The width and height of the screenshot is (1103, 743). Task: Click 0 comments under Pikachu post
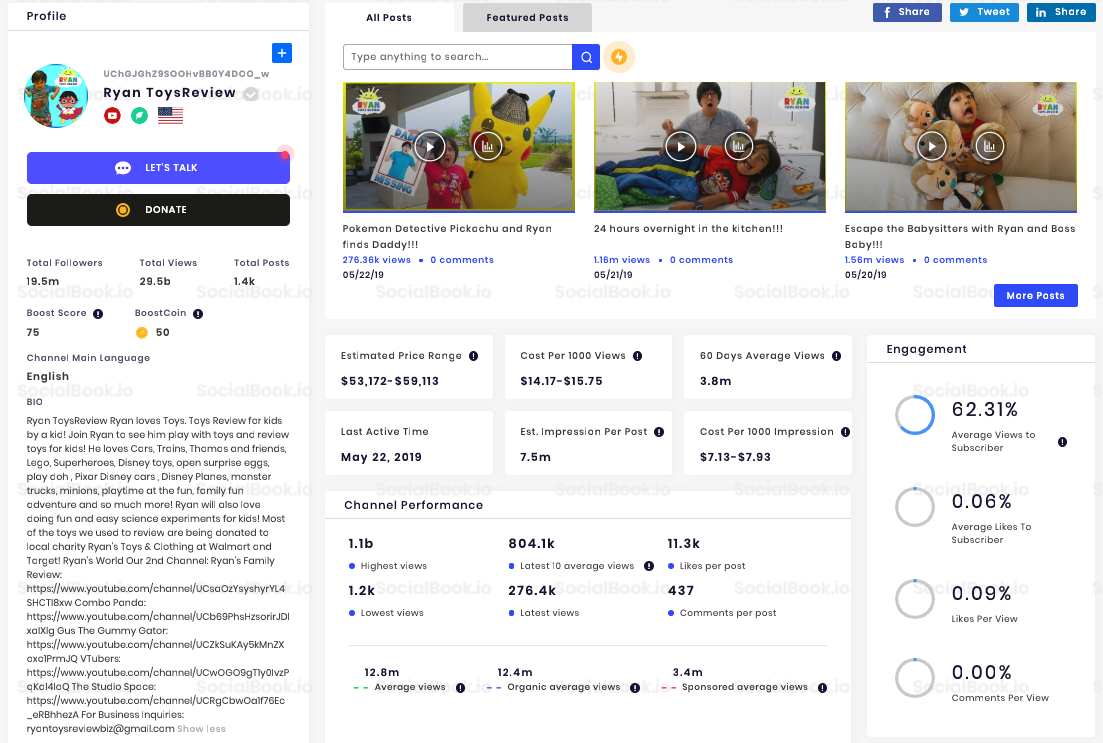(462, 260)
